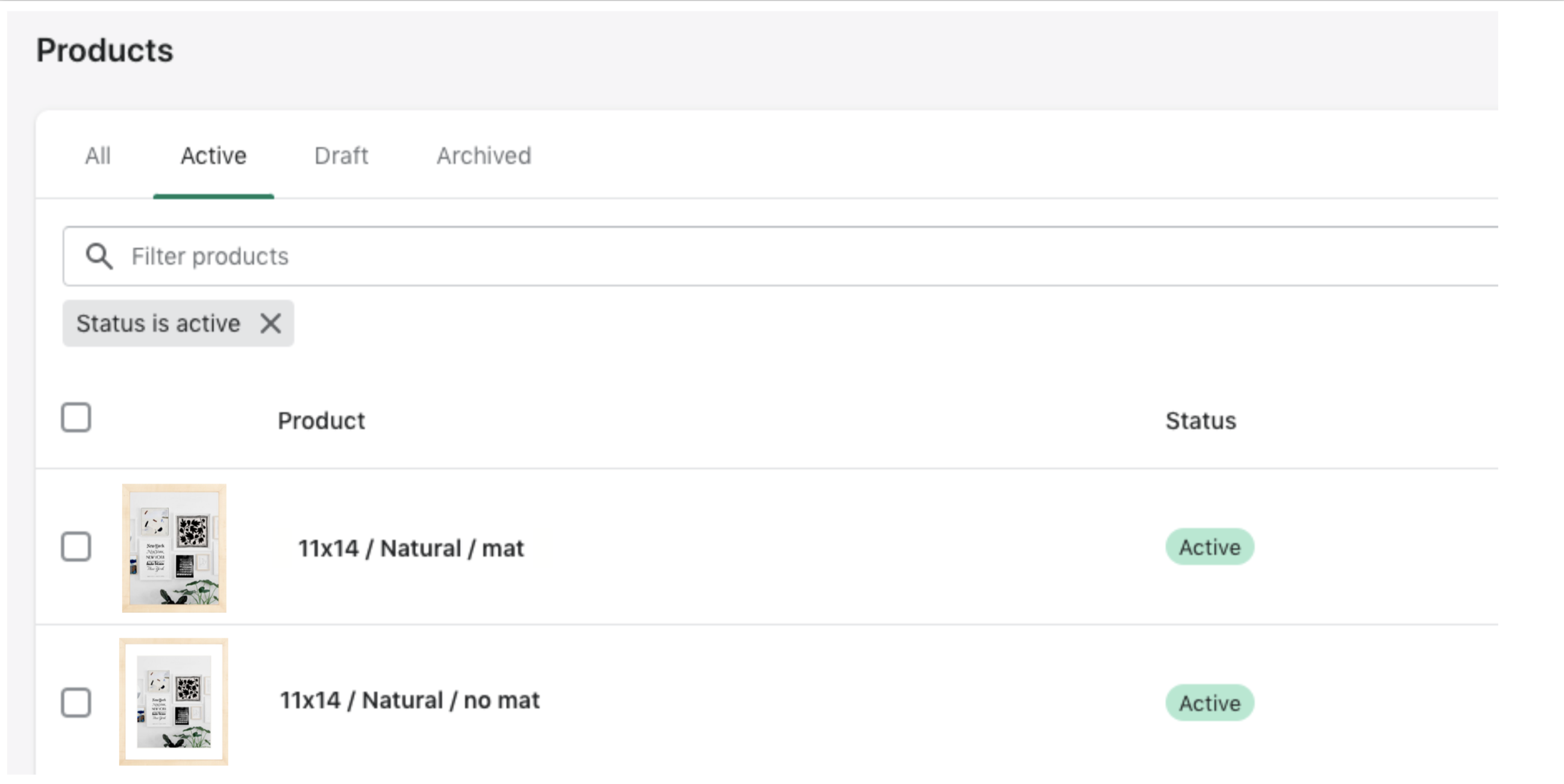Viewport: 1564px width, 784px height.
Task: Select the Active tab
Action: (x=214, y=156)
